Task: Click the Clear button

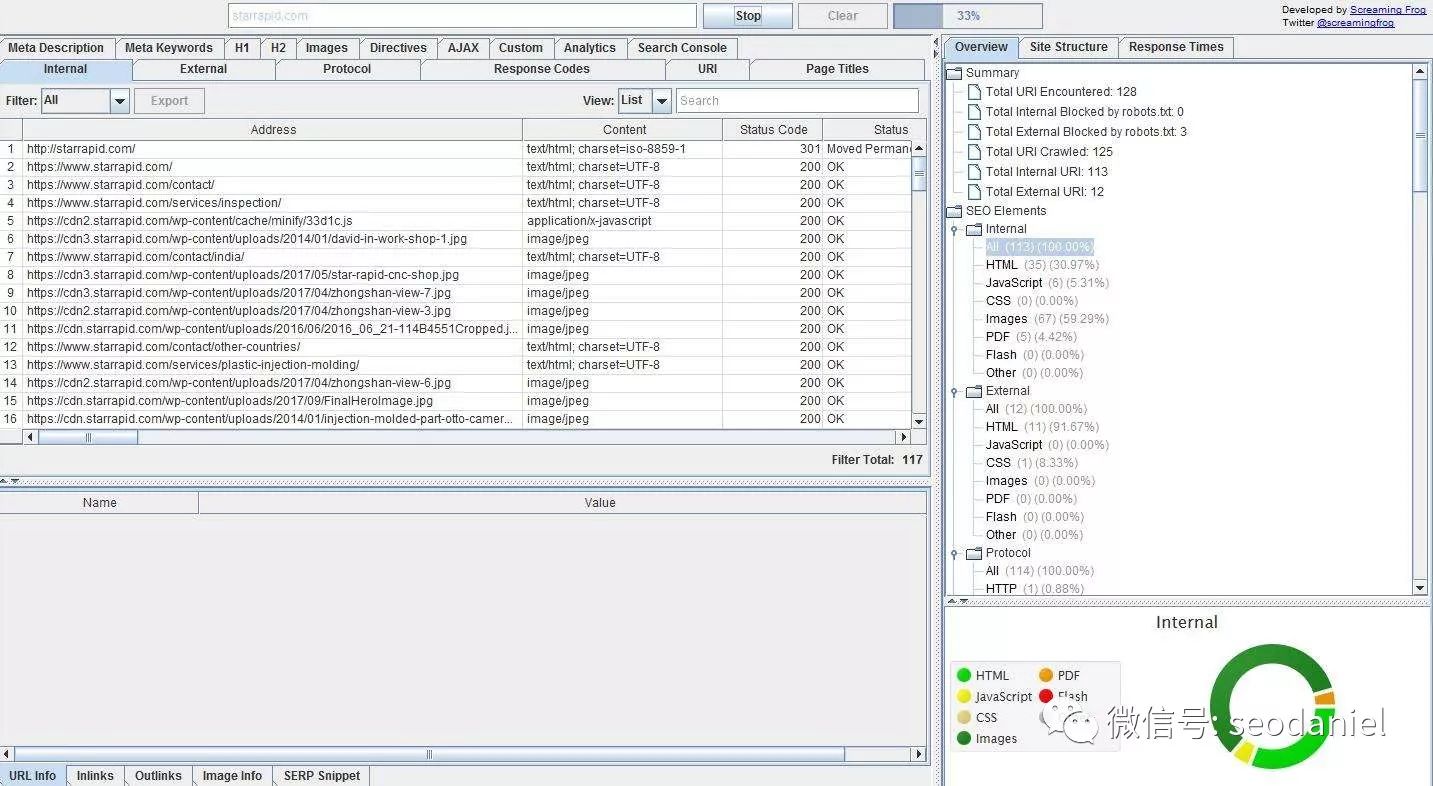Action: tap(842, 16)
